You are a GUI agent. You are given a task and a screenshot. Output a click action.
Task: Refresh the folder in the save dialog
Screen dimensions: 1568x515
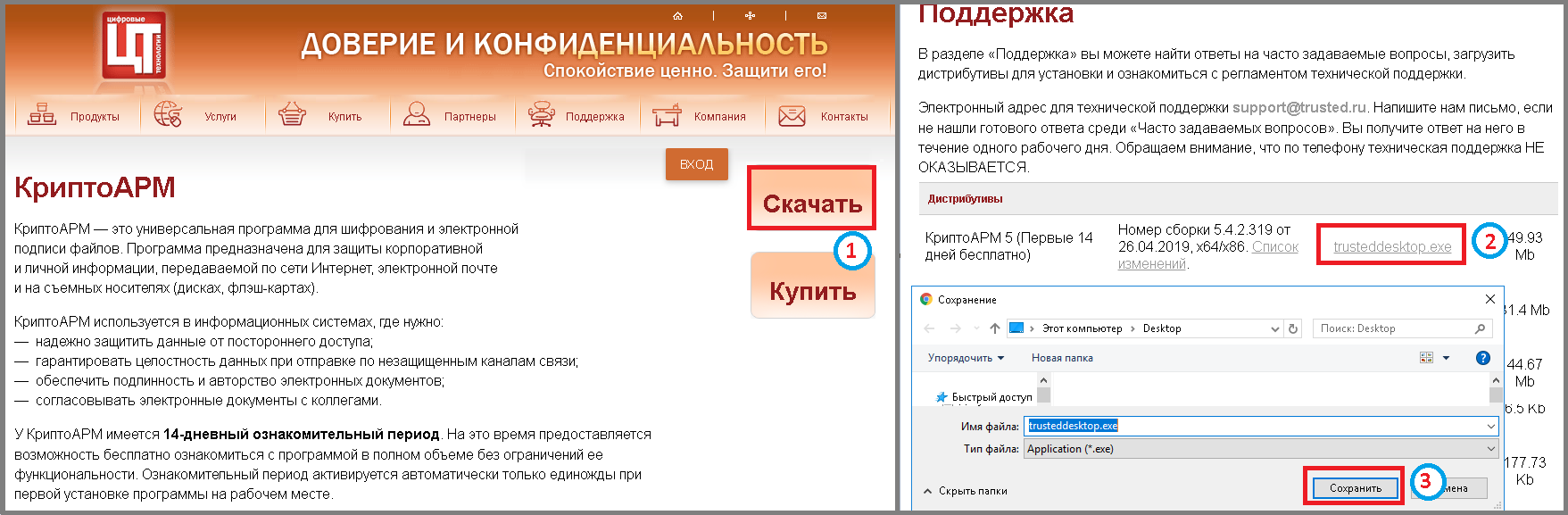[x=1293, y=328]
